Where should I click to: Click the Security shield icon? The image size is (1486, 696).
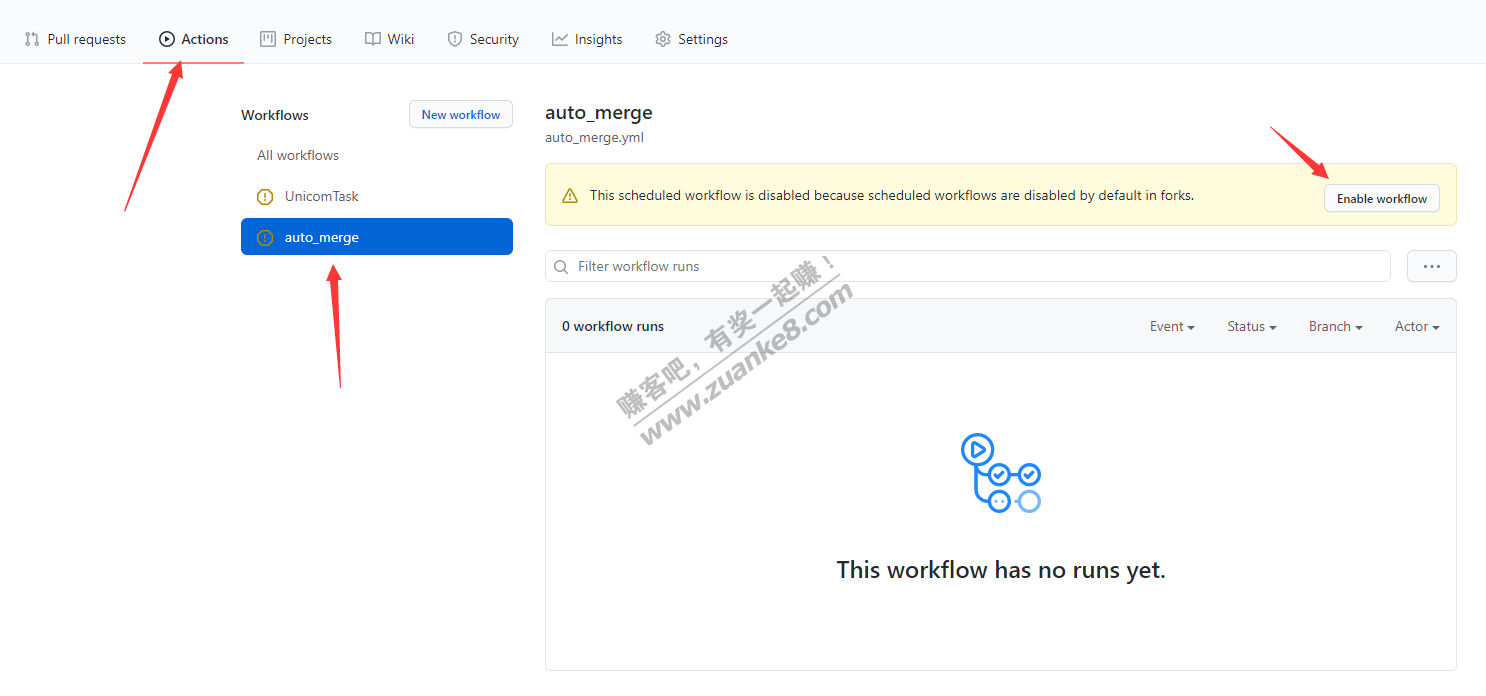point(455,39)
